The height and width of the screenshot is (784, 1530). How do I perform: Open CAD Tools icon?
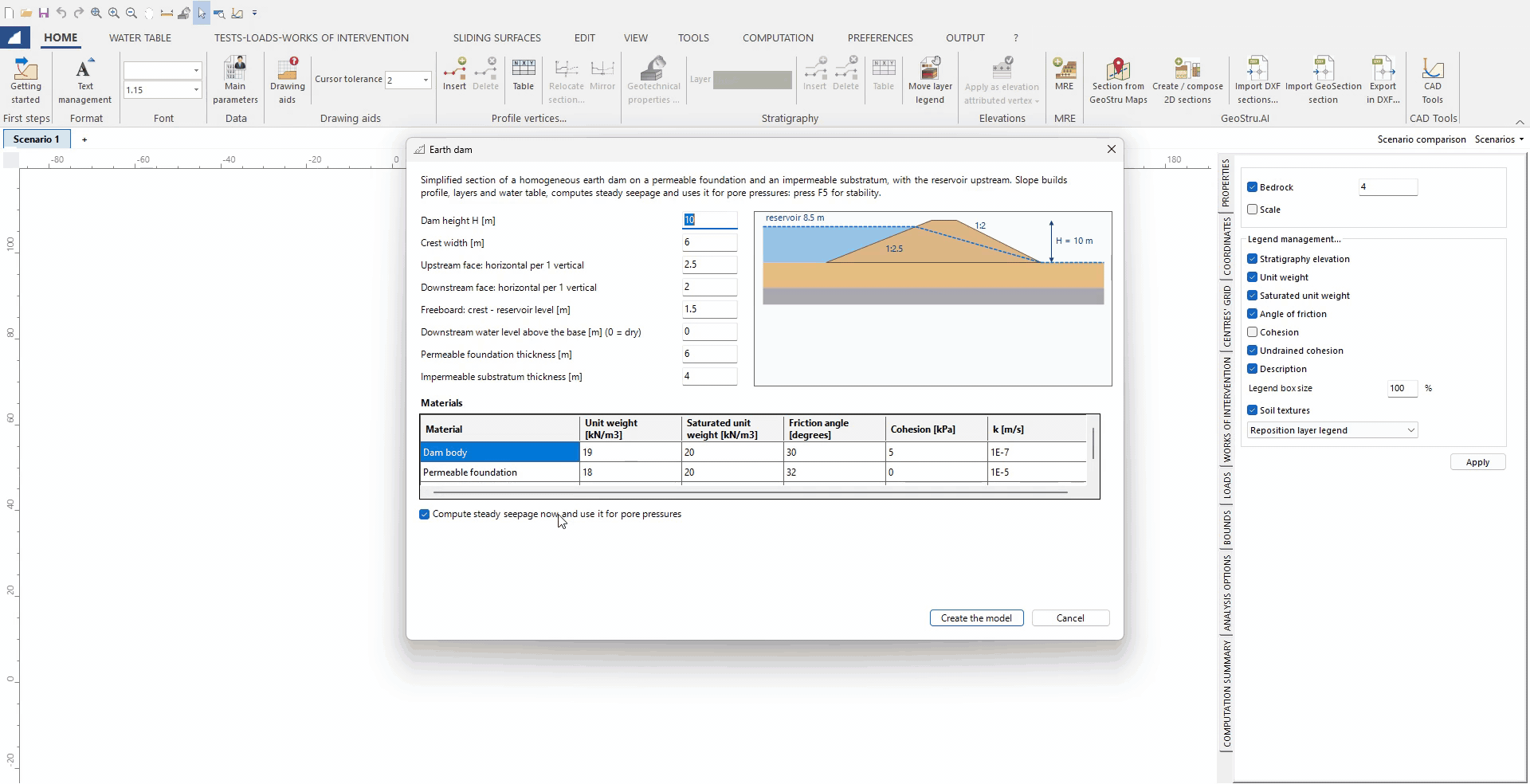point(1432,80)
